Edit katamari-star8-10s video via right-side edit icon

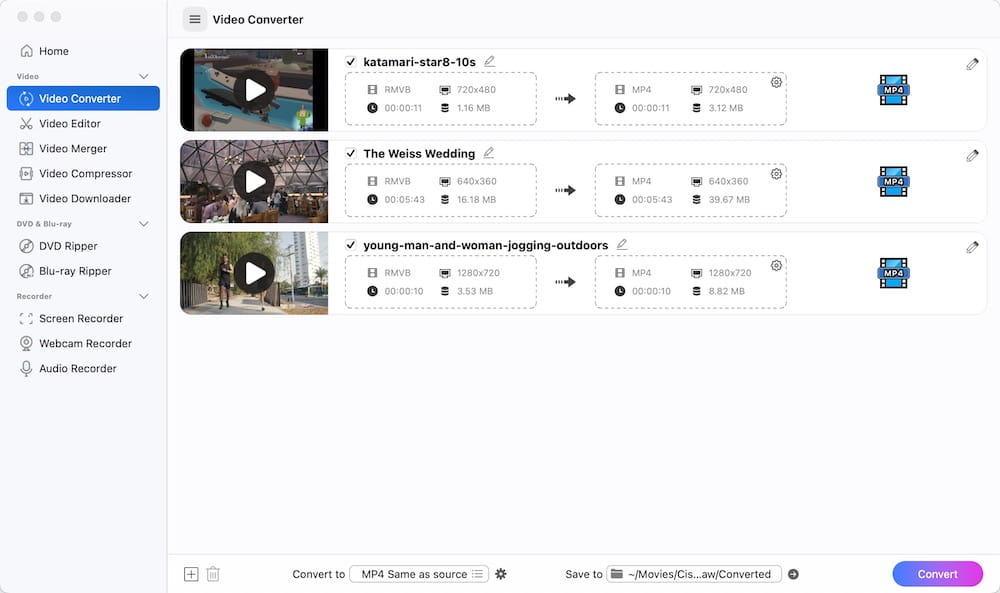coord(972,64)
